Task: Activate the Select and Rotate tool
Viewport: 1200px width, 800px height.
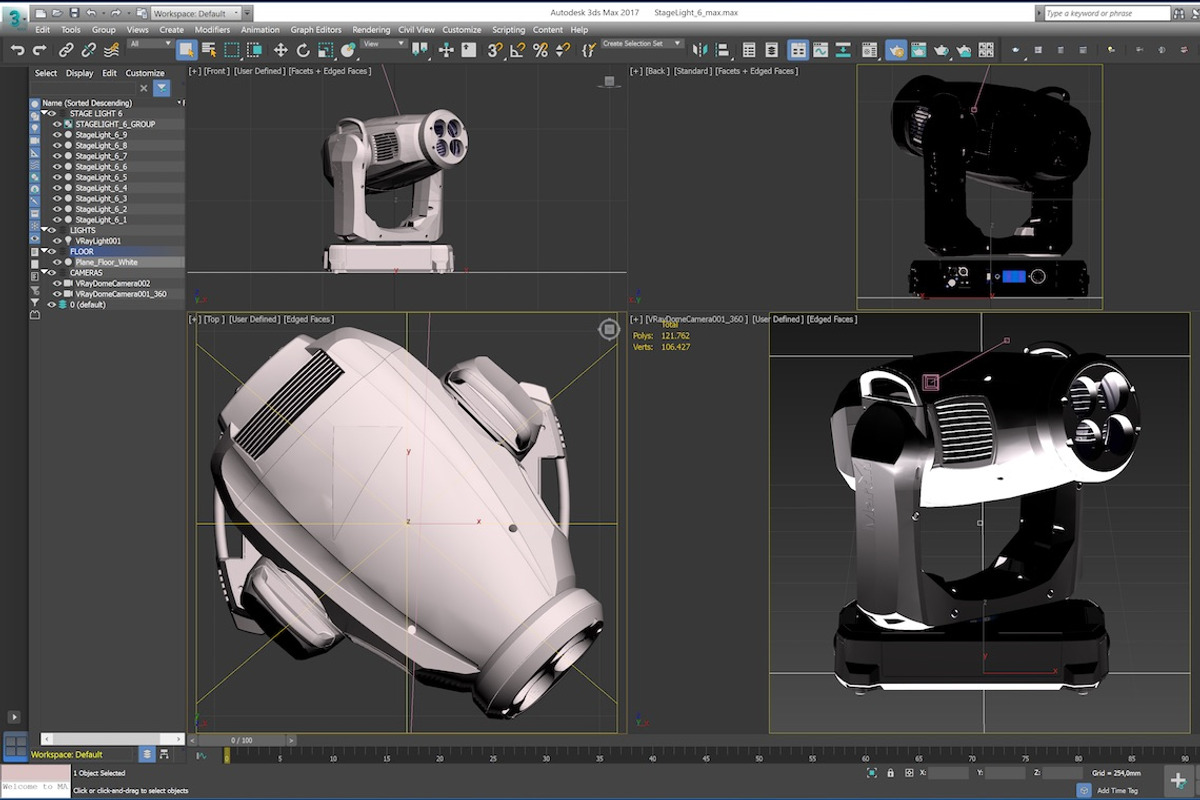Action: [x=303, y=50]
